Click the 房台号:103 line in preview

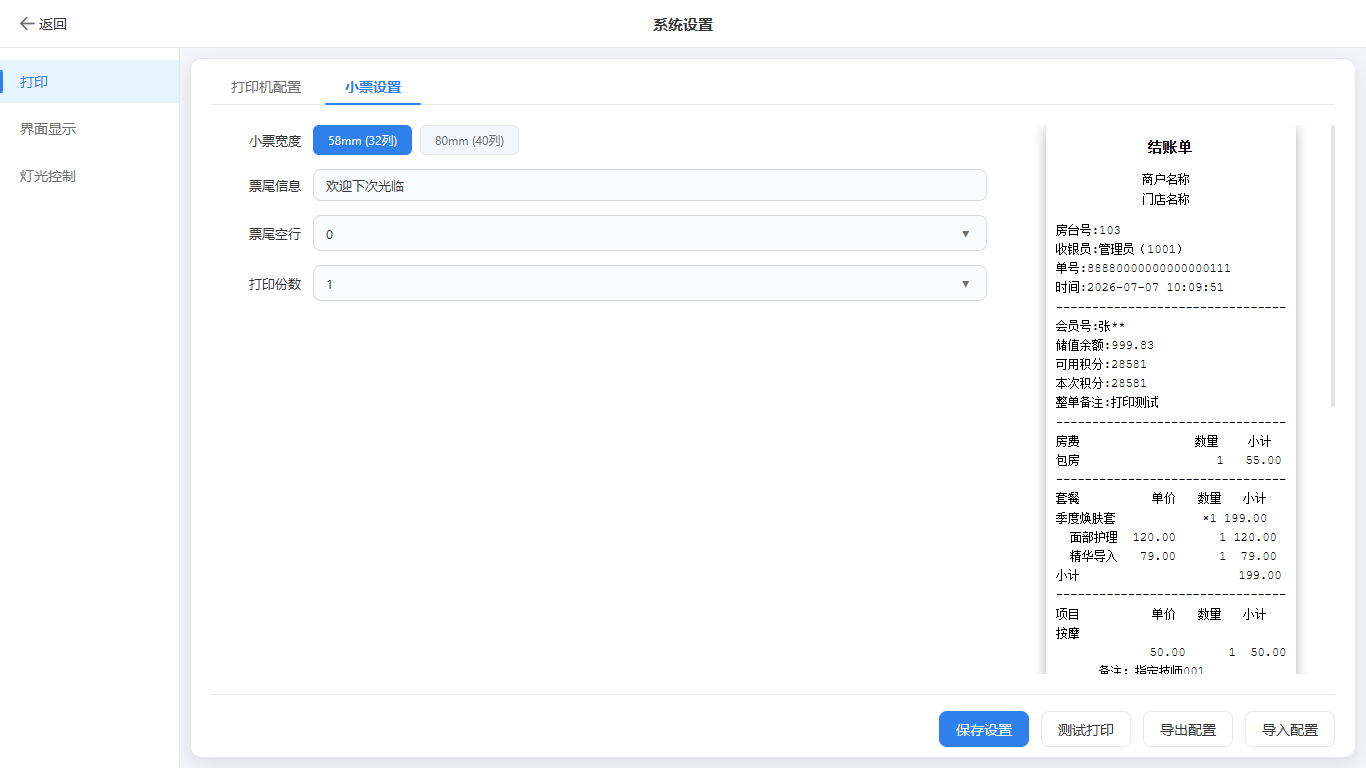[1088, 230]
